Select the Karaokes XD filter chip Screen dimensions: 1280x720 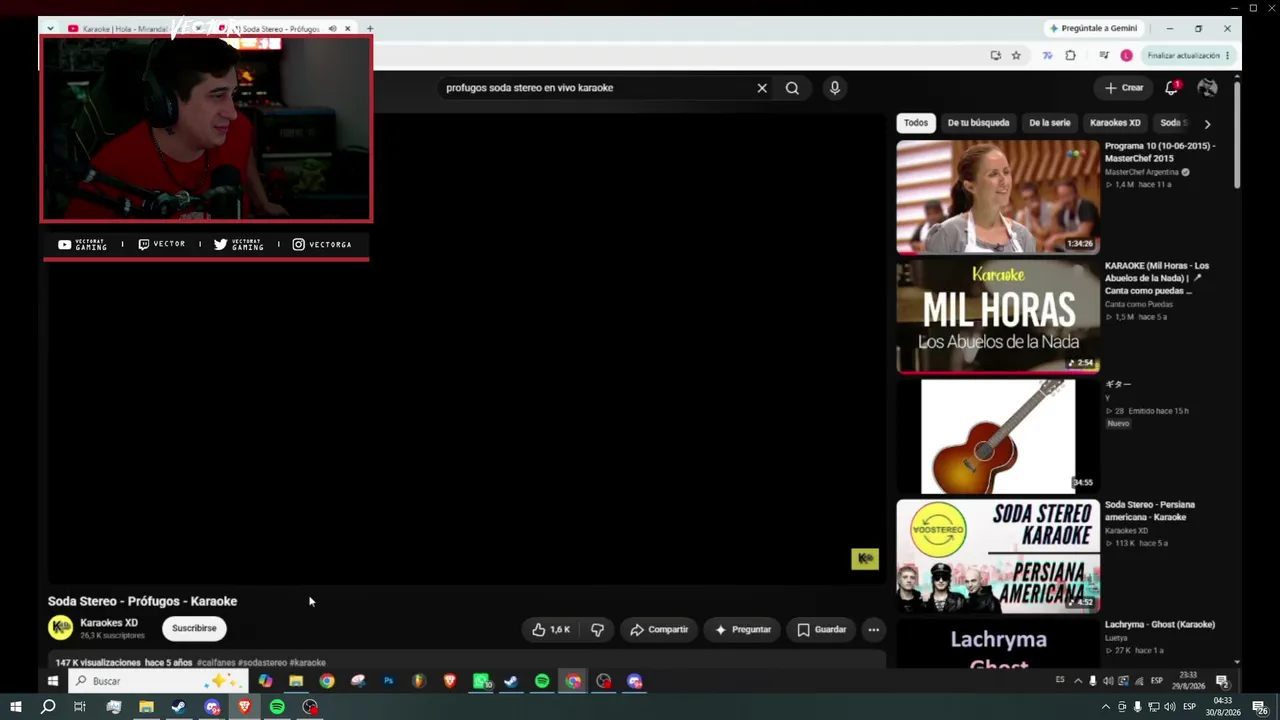tap(1115, 123)
